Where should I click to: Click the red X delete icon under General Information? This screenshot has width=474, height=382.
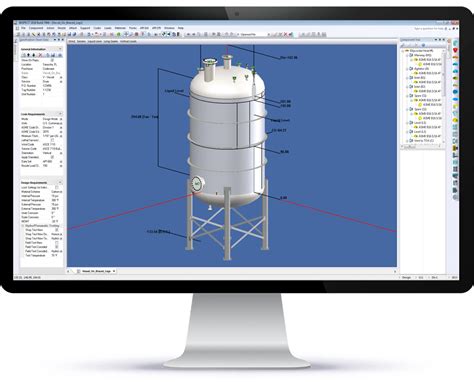[40, 55]
